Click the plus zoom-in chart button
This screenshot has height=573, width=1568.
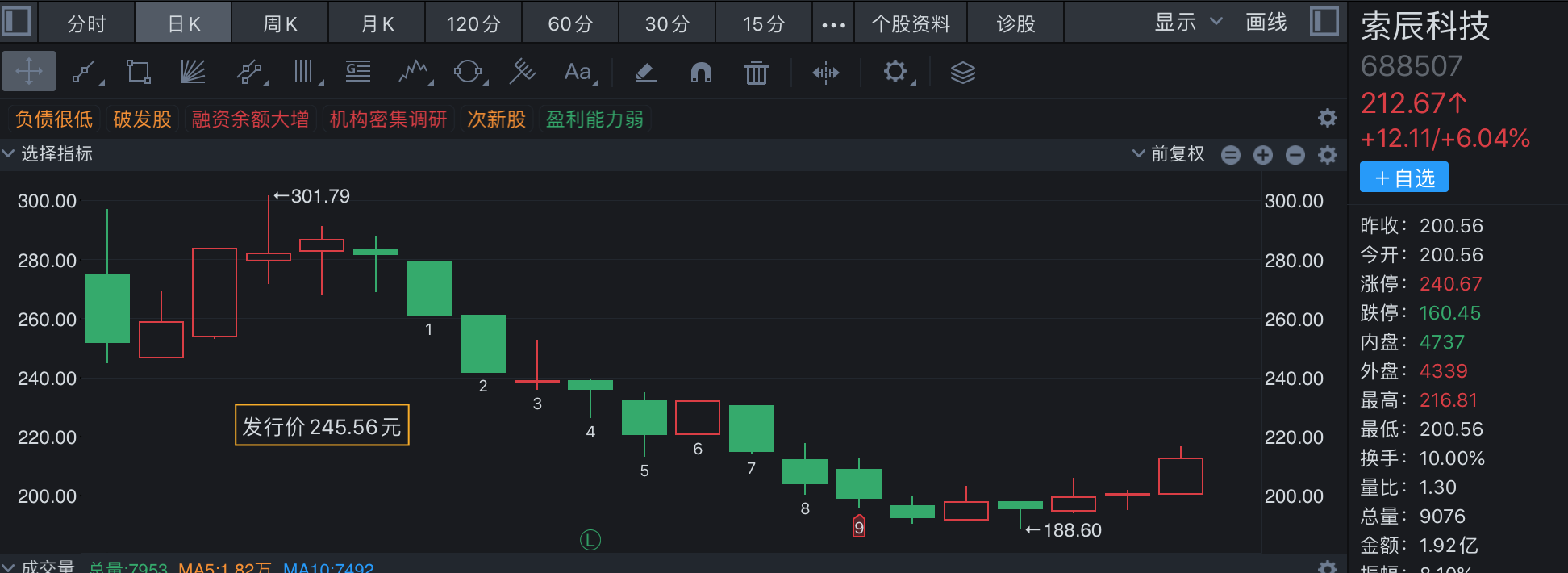click(x=1262, y=155)
